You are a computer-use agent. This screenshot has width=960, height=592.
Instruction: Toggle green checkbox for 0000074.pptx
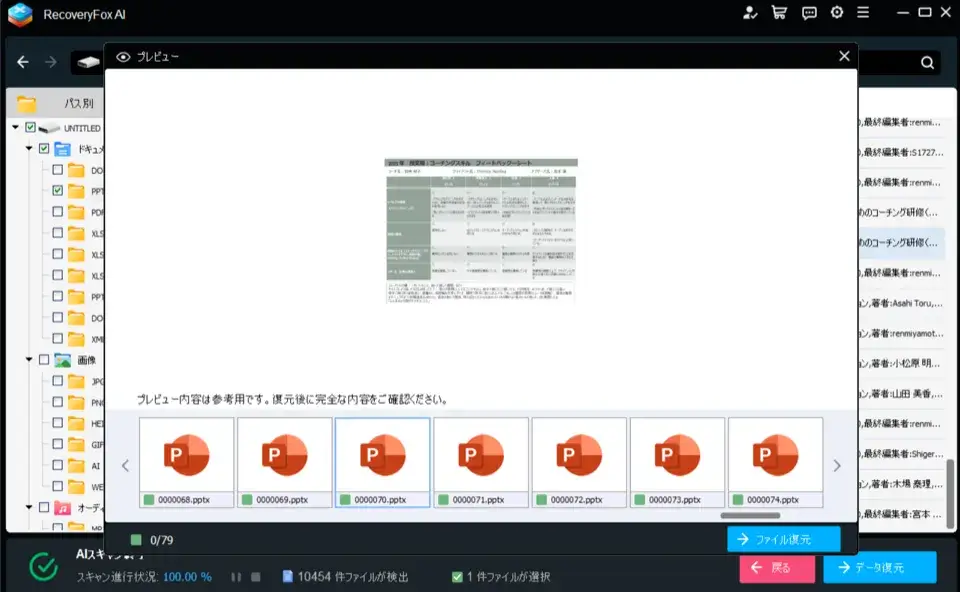point(738,500)
